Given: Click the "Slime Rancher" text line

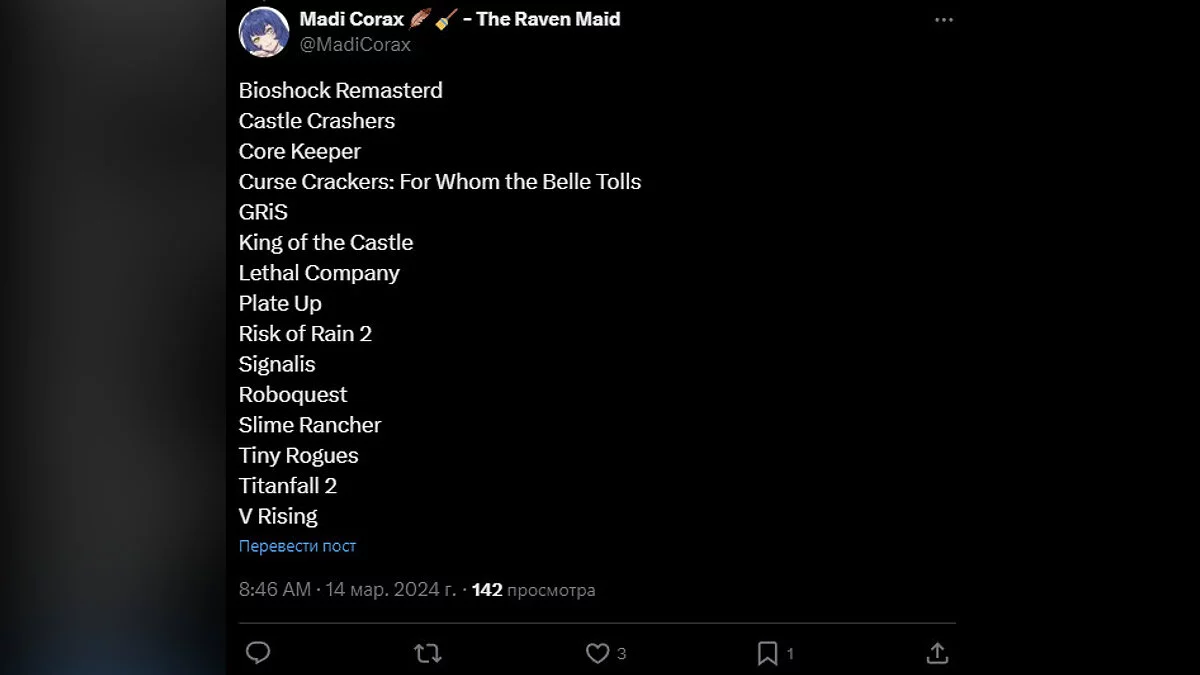Looking at the screenshot, I should pyautogui.click(x=310, y=425).
